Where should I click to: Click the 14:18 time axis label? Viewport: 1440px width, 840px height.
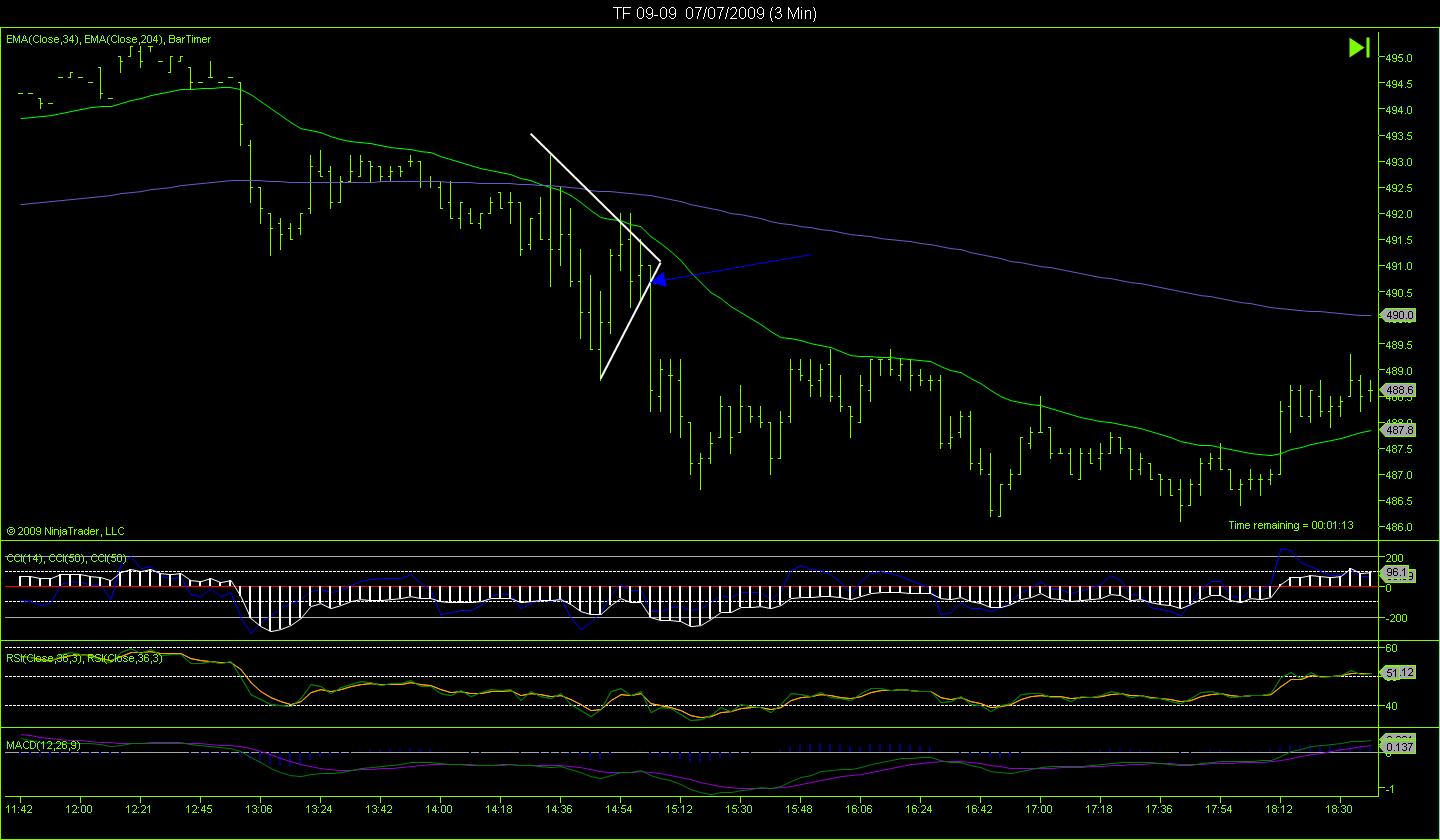499,808
